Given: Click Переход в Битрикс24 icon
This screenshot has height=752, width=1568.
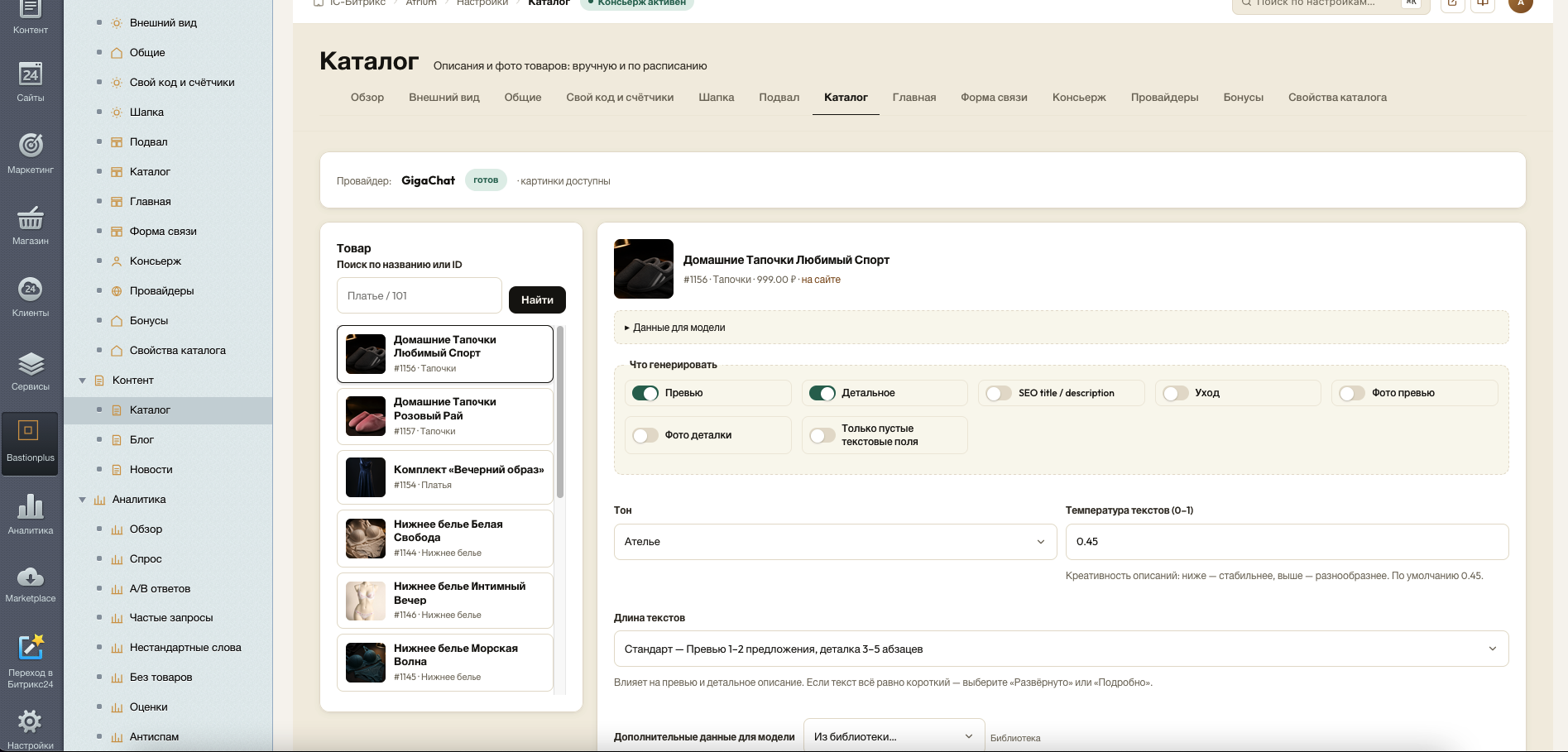Looking at the screenshot, I should 31,647.
